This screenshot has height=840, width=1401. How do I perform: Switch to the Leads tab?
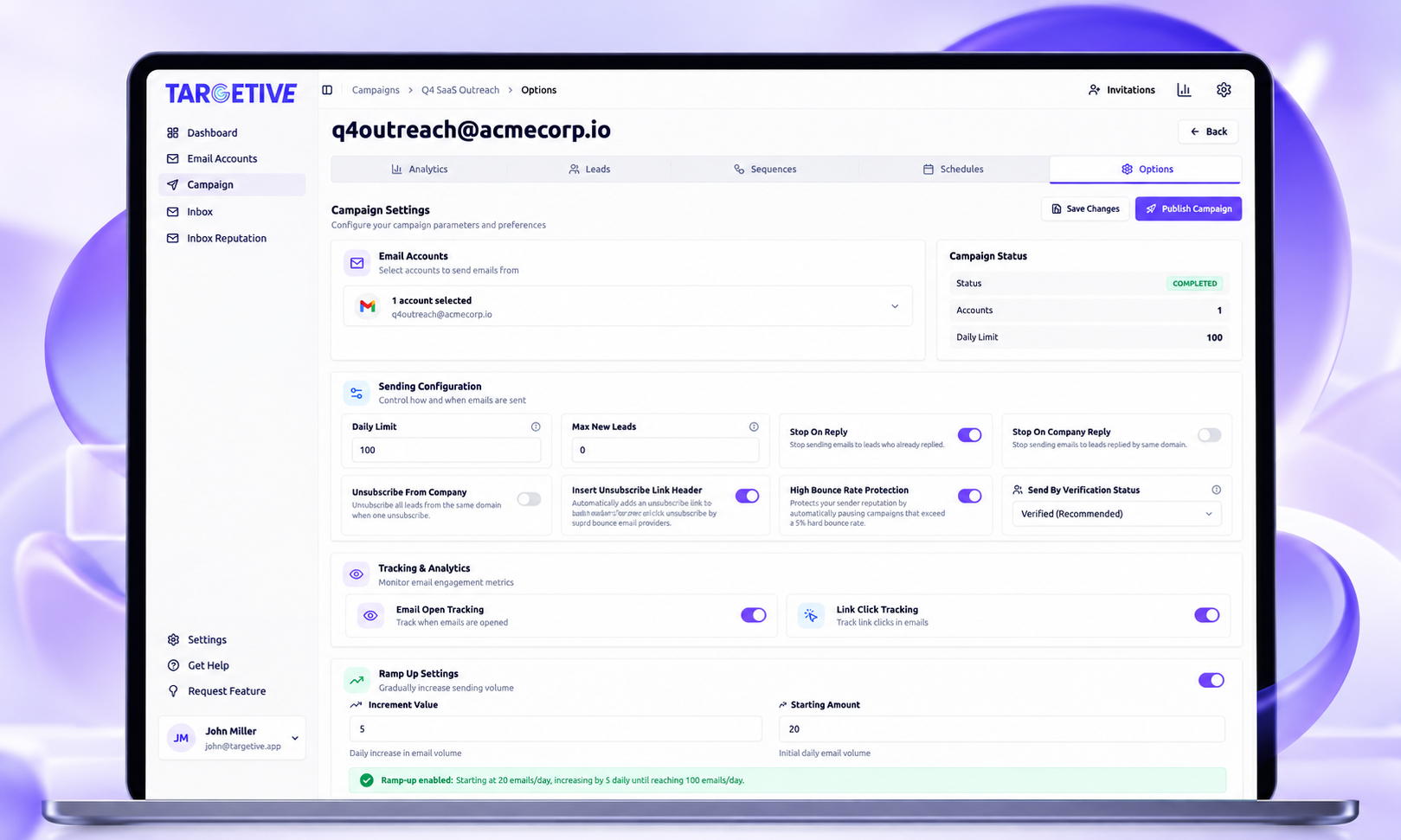coord(589,170)
